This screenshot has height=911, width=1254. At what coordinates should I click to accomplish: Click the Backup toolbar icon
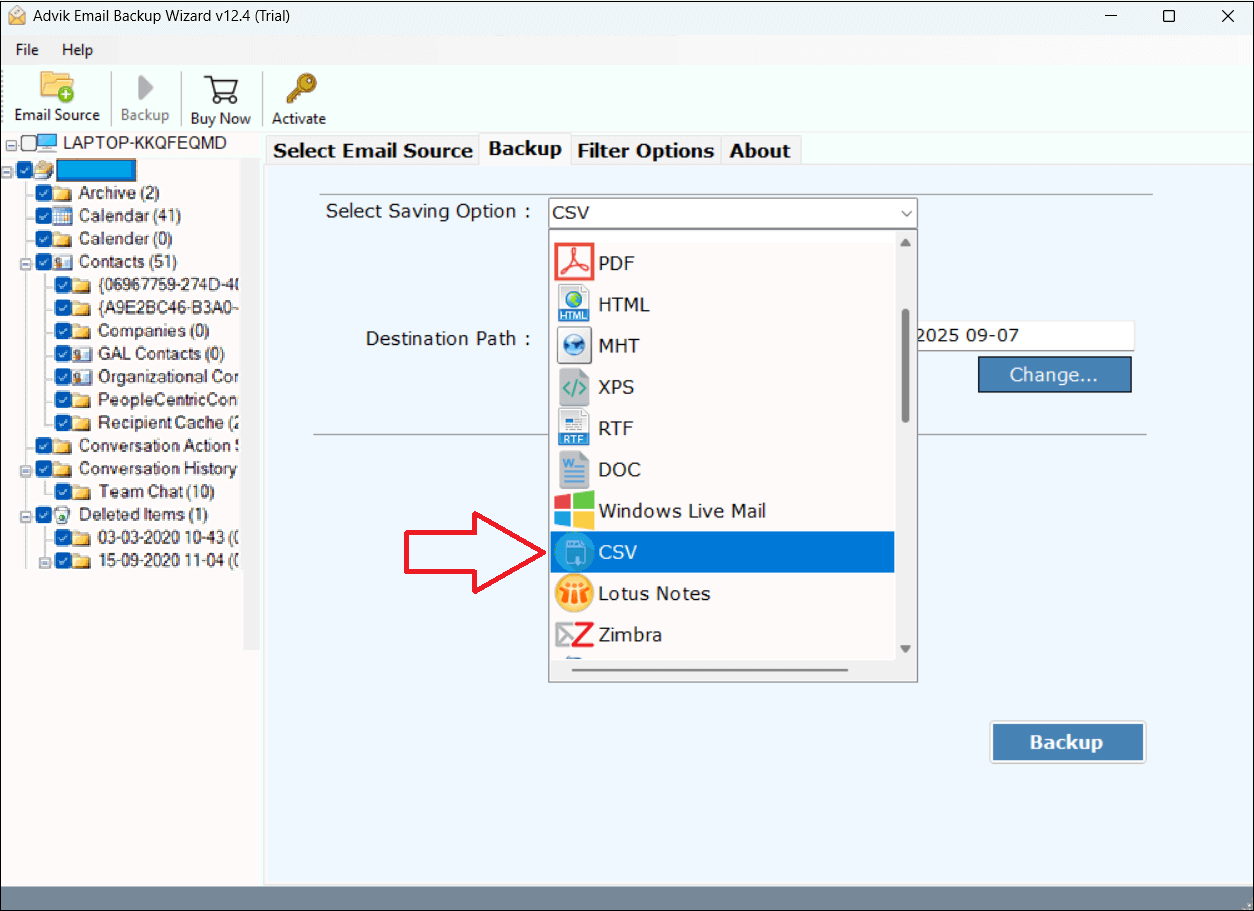(145, 88)
